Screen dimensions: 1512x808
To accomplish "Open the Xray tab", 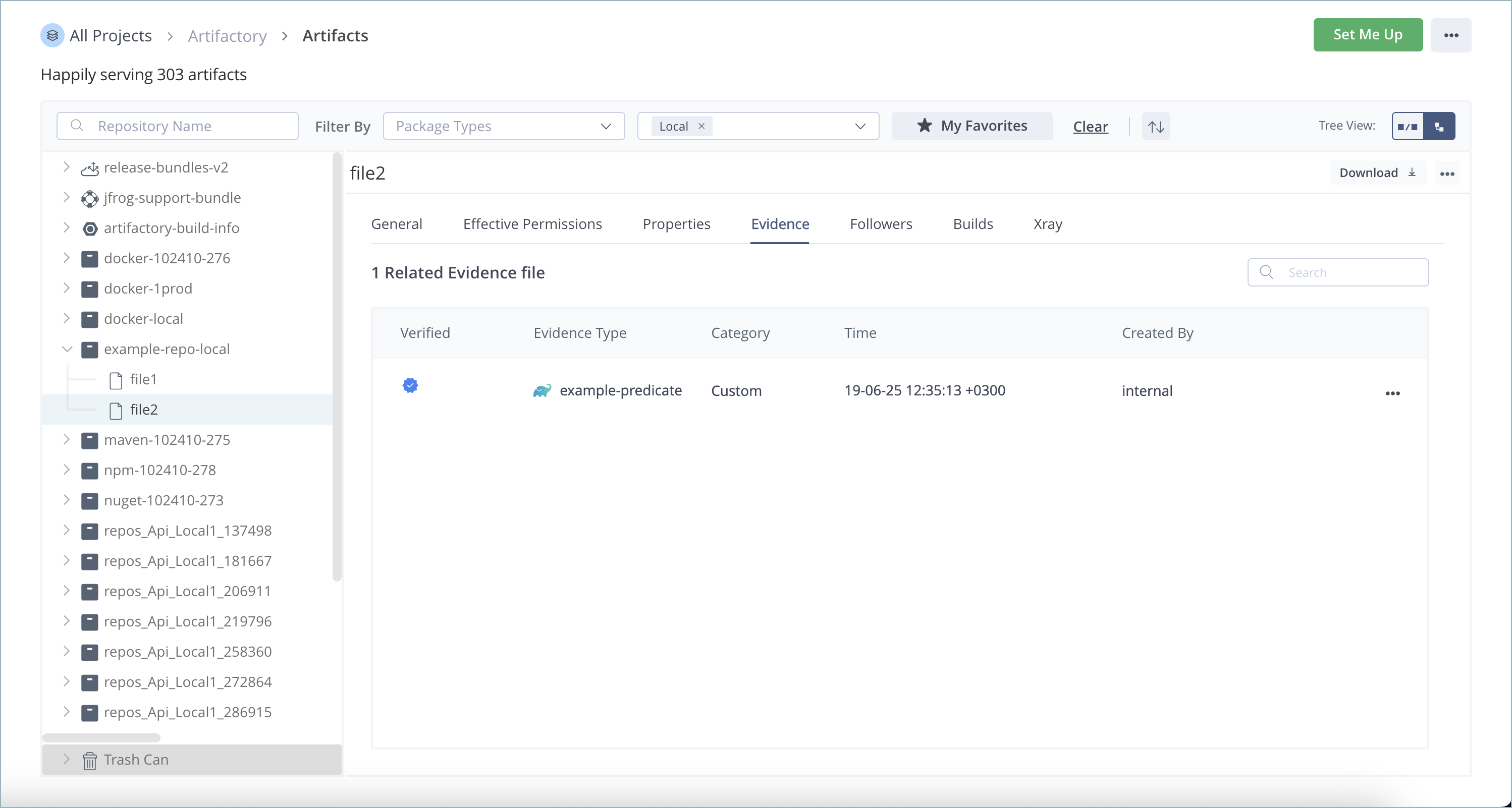I will [1048, 224].
